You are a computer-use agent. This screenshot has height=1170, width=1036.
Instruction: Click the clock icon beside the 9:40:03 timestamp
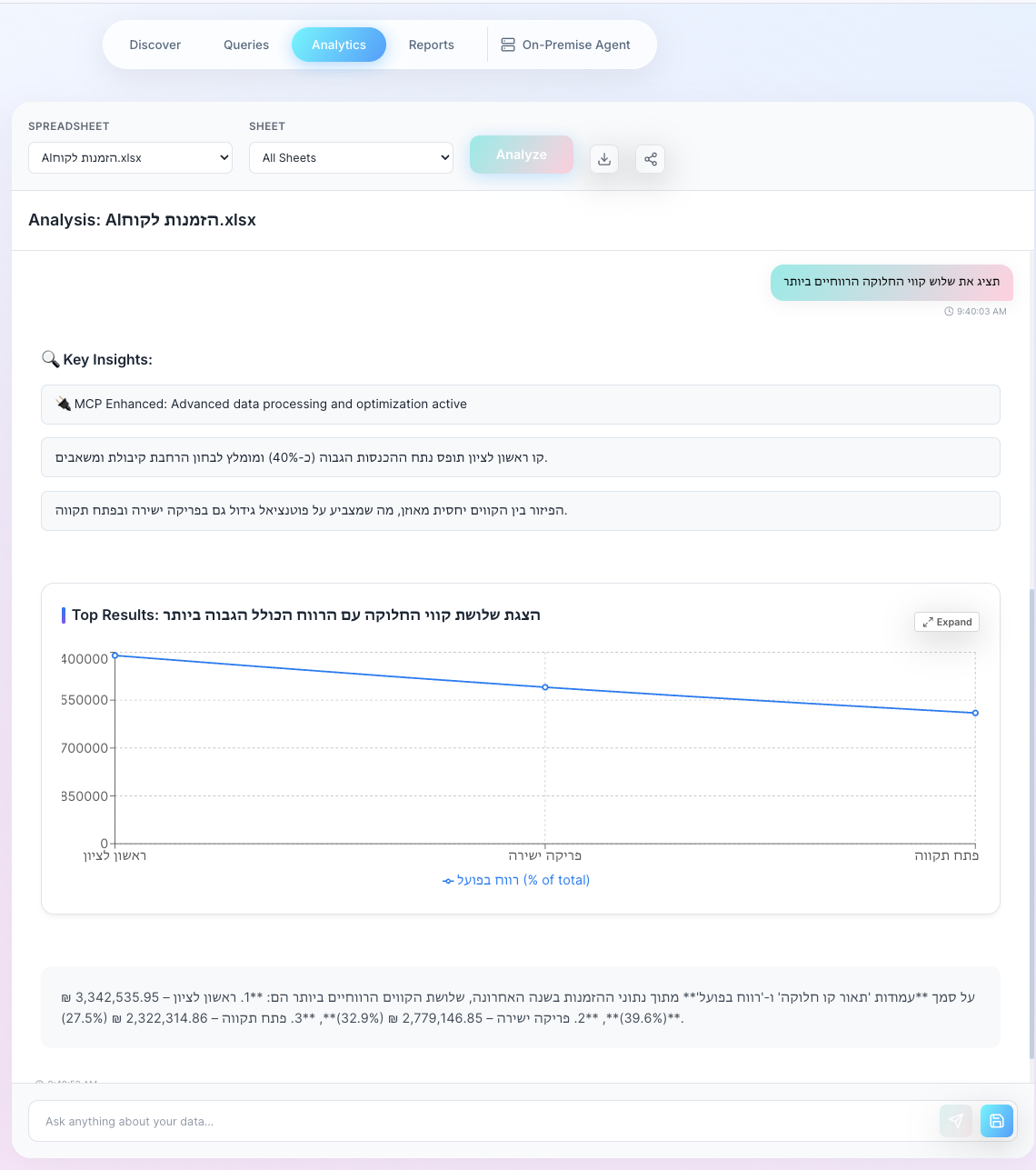point(951,311)
